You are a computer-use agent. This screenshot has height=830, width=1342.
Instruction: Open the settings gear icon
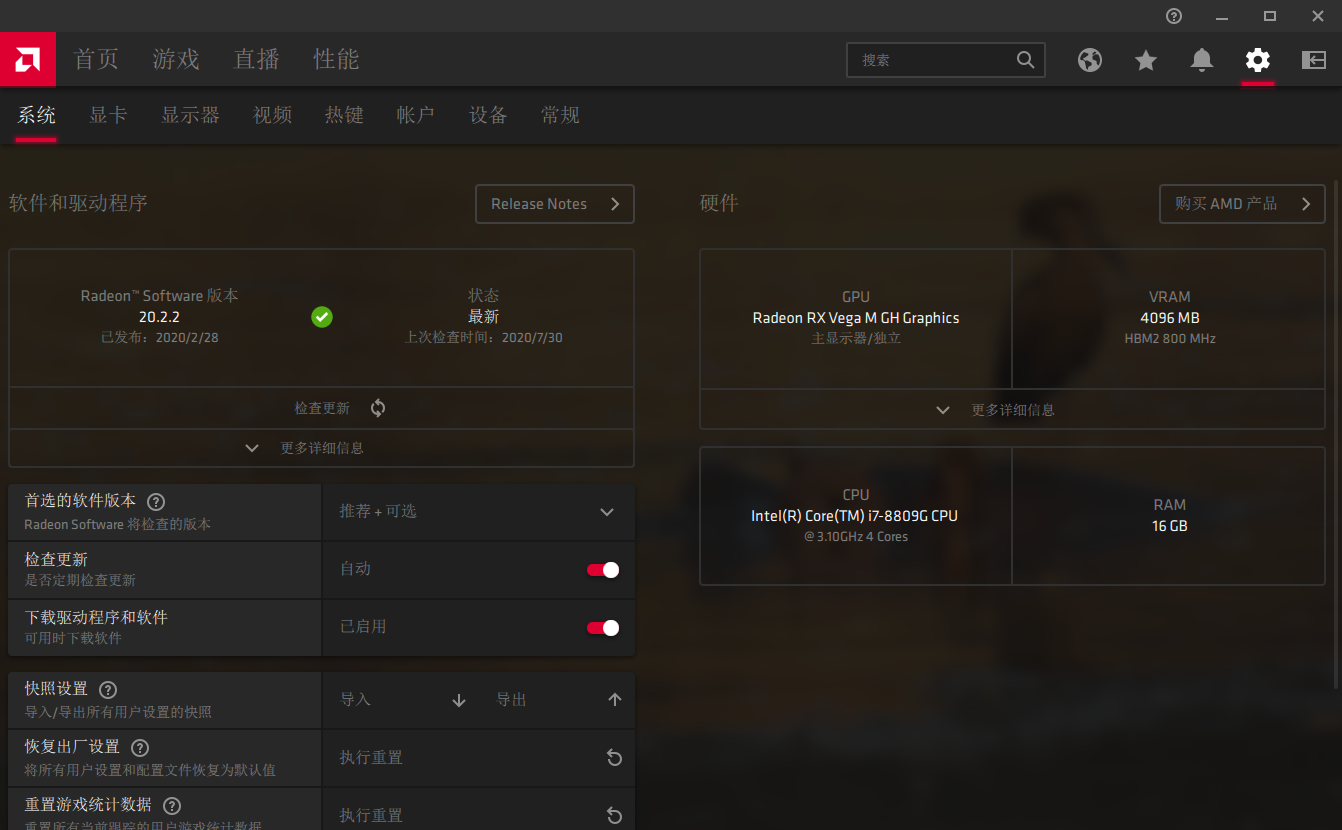pyautogui.click(x=1258, y=60)
